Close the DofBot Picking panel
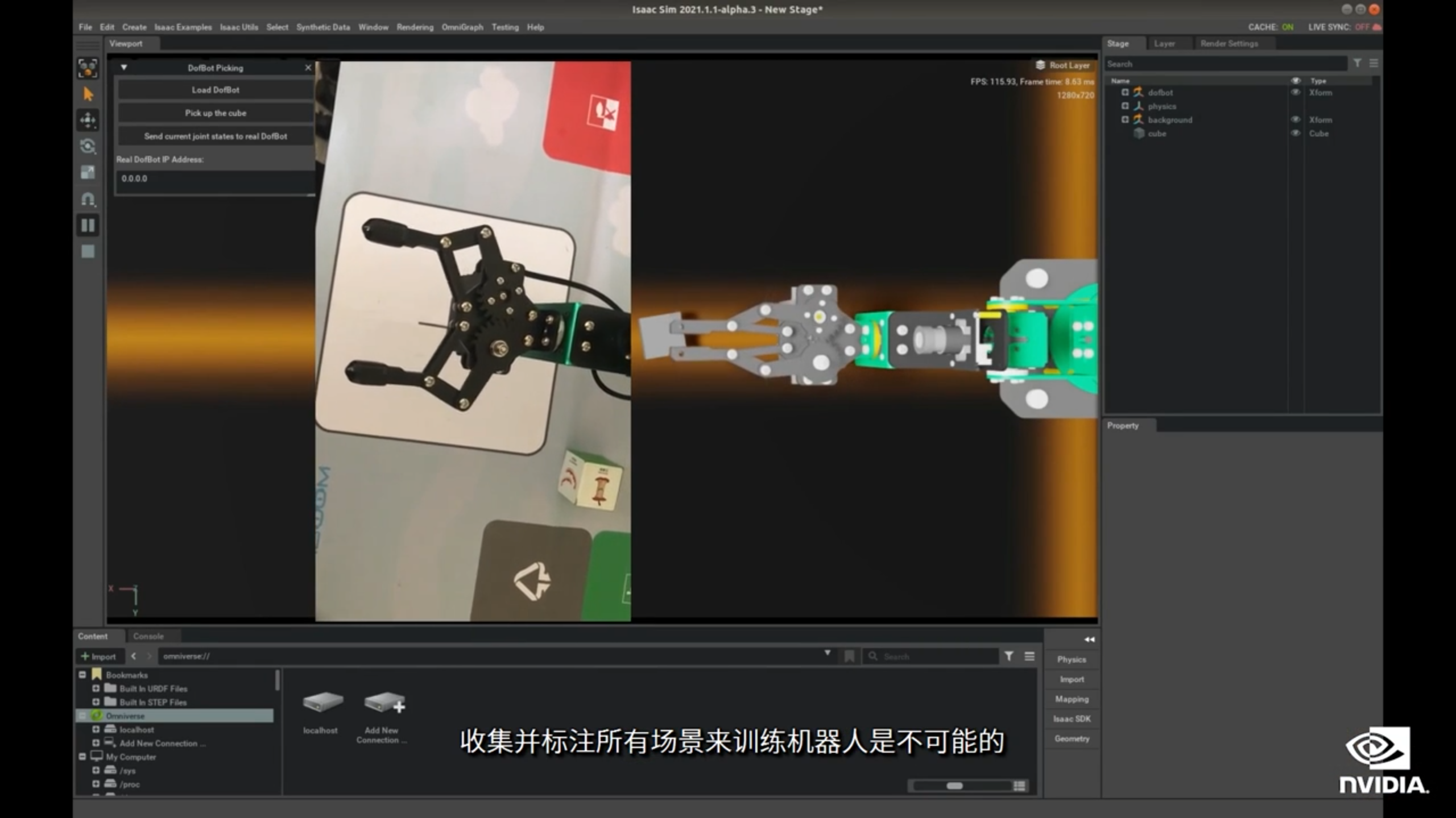Screen dimensions: 1456x818 (x=308, y=68)
